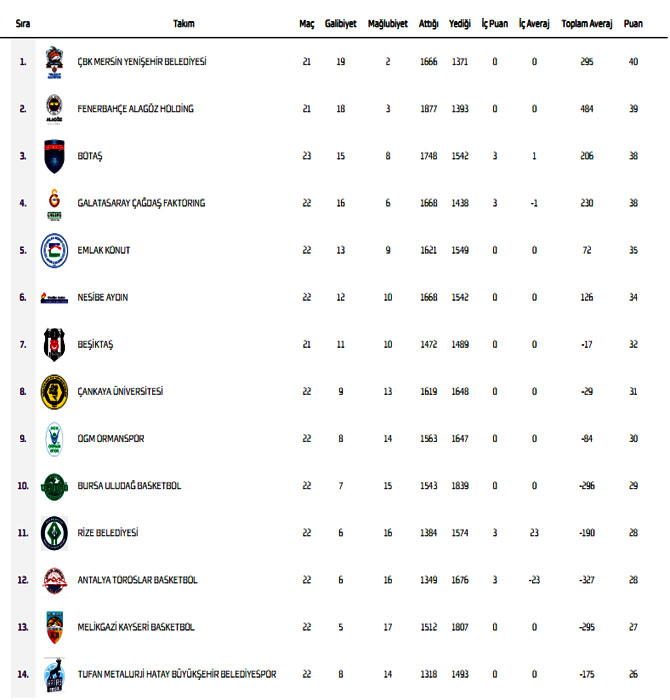Image resolution: width=670 pixels, height=700 pixels.
Task: Click the Sıra column header
Action: pyautogui.click(x=23, y=23)
